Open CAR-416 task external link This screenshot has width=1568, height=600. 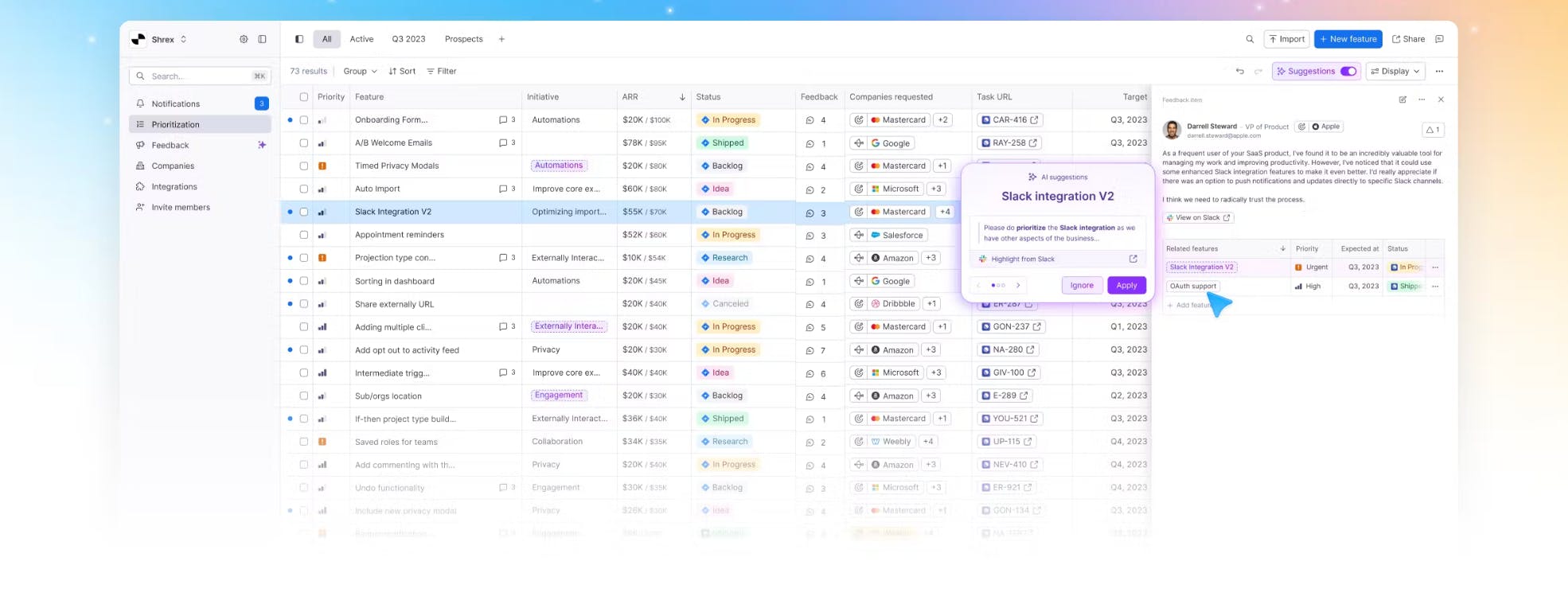point(1034,120)
